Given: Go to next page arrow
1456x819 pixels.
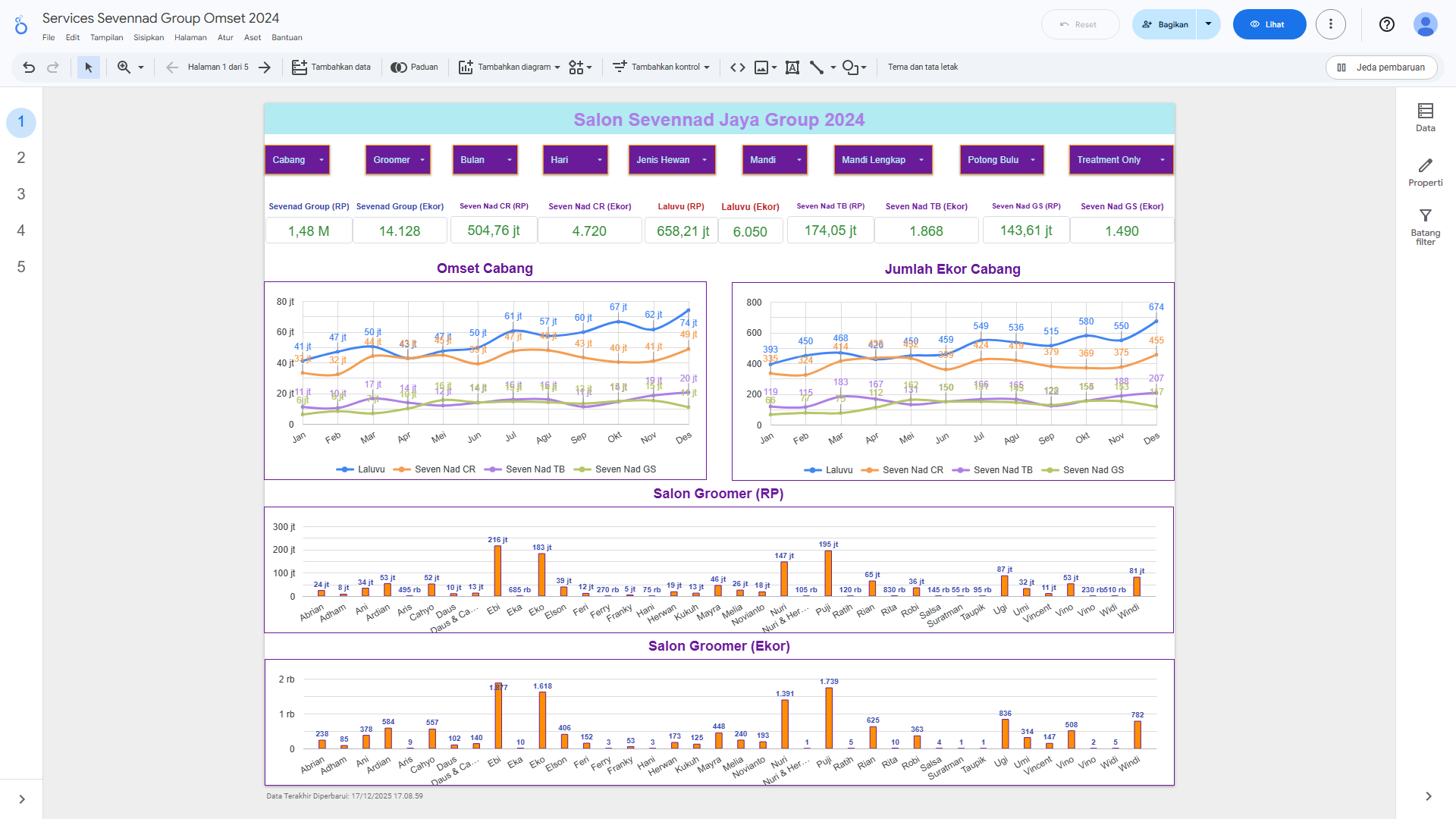Looking at the screenshot, I should point(265,67).
